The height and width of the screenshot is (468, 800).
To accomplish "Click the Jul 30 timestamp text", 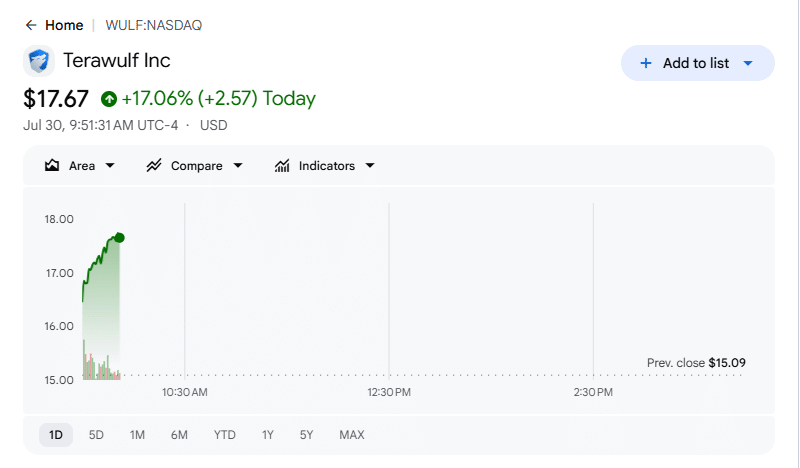I will [x=101, y=125].
